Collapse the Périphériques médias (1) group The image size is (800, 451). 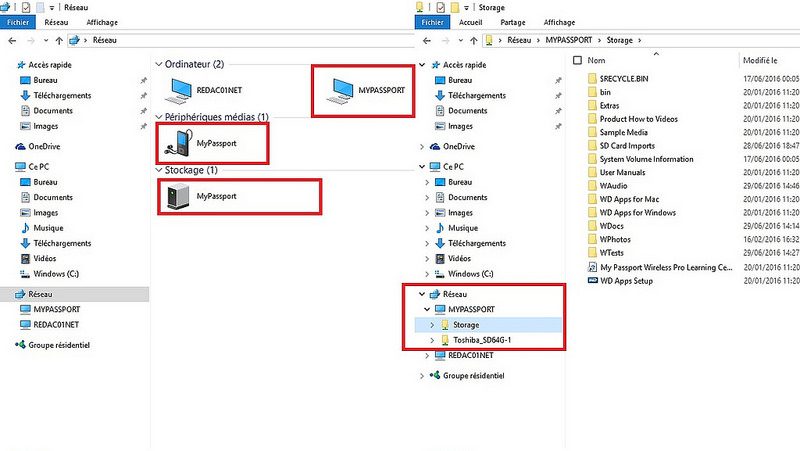tap(159, 117)
